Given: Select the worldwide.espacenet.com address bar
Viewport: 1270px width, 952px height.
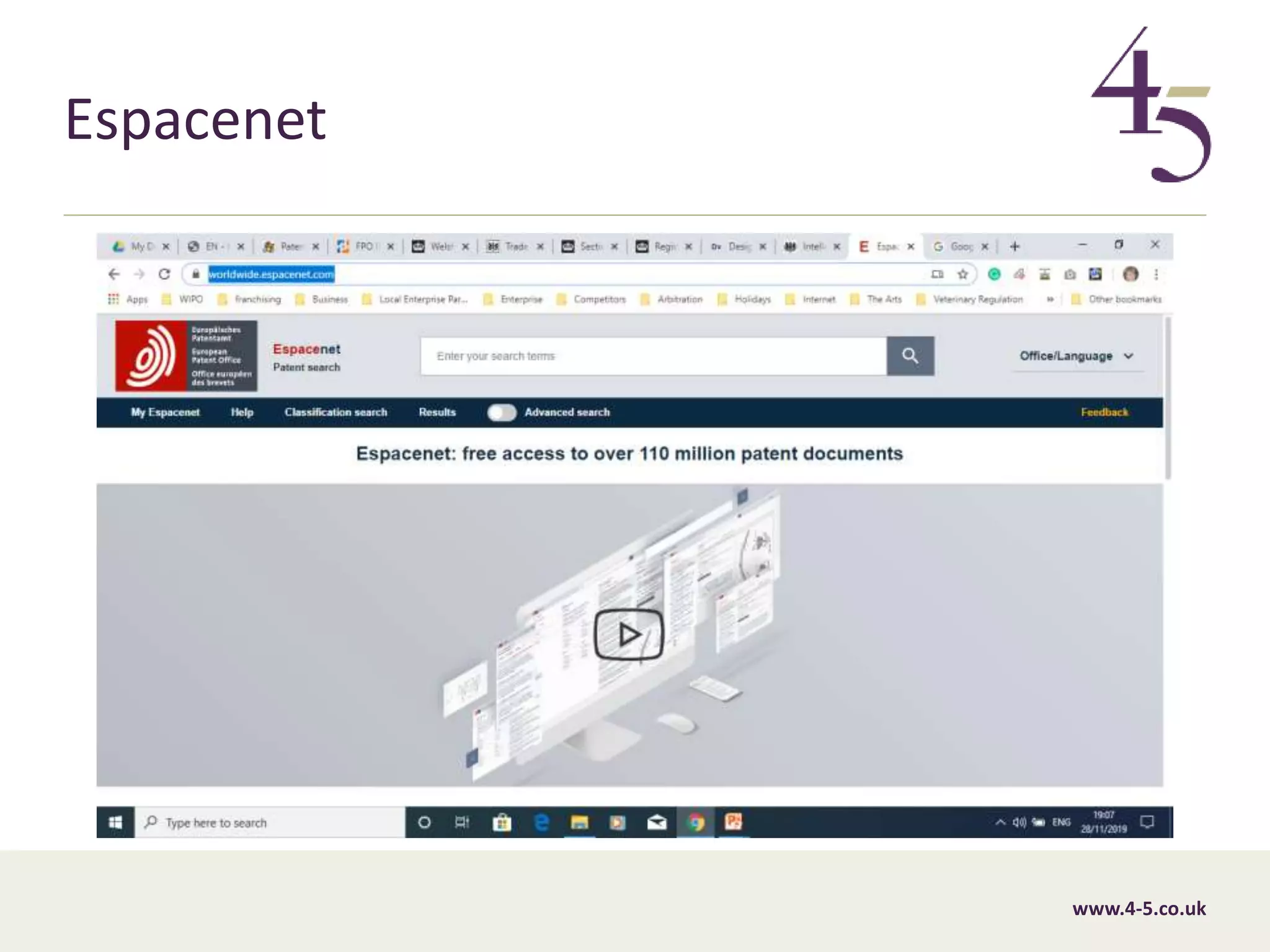Looking at the screenshot, I should [x=271, y=274].
